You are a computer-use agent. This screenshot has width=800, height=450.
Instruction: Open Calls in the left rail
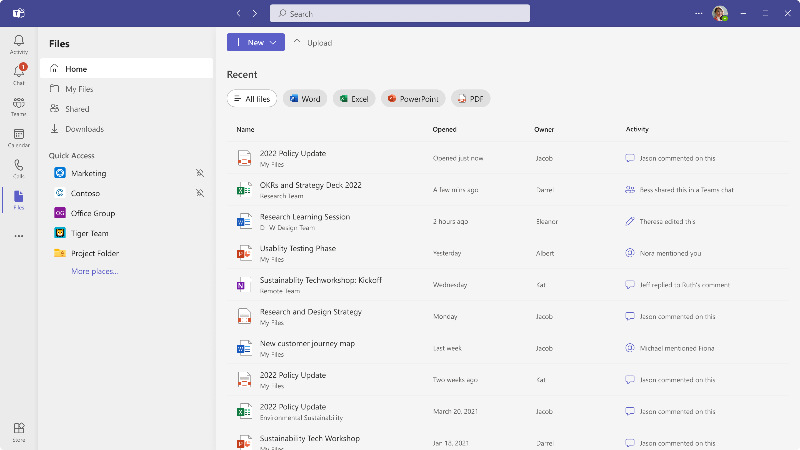[18, 167]
